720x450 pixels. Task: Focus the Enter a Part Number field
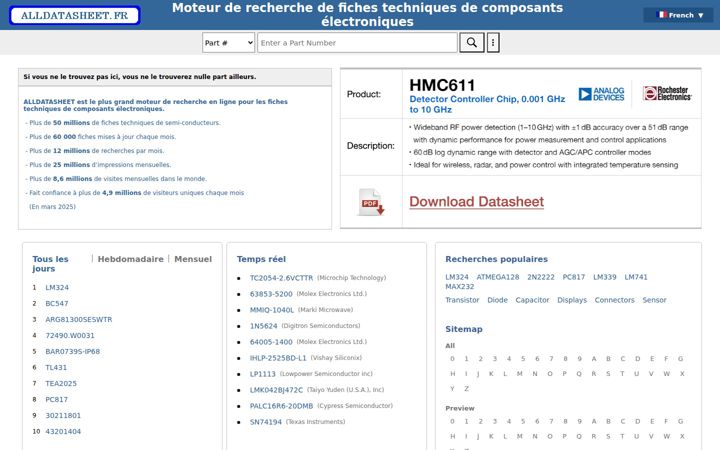coord(357,43)
